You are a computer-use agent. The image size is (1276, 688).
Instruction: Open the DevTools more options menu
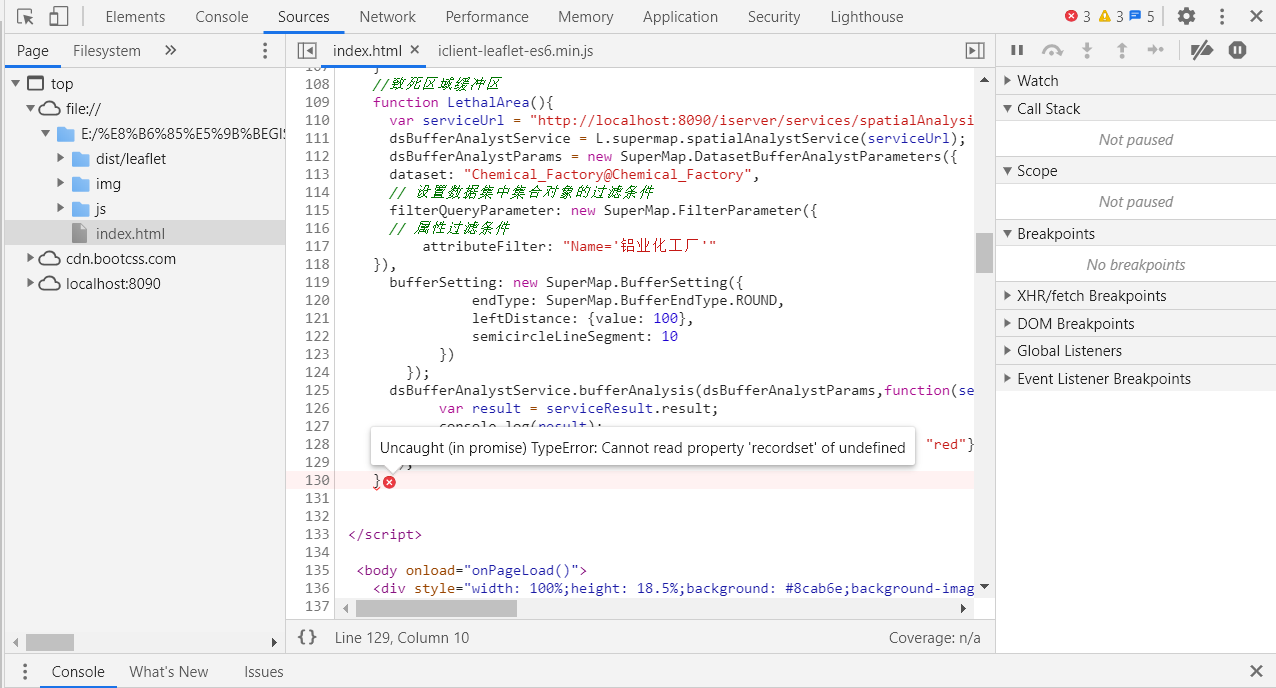coord(1222,17)
